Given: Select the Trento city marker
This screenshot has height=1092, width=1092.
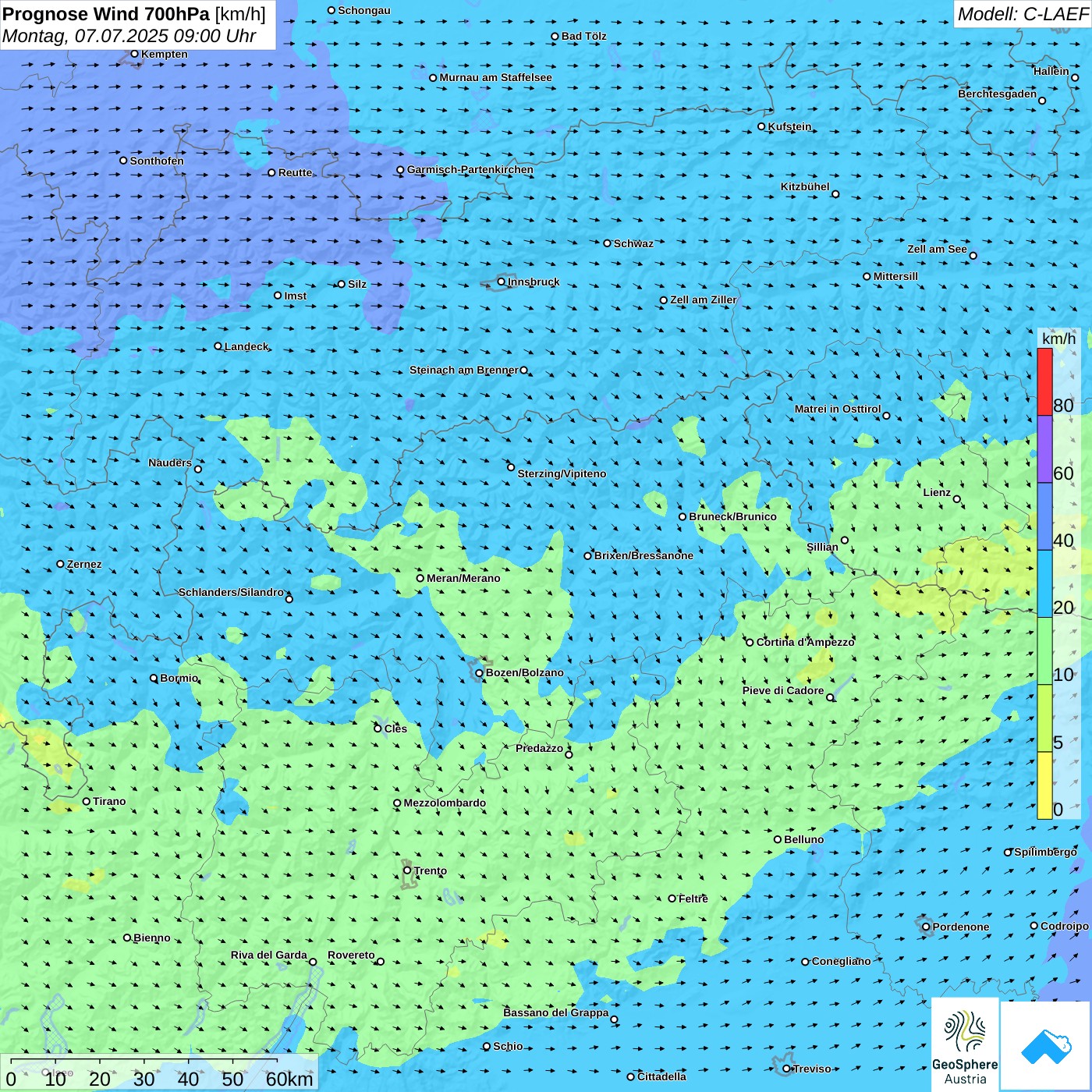Looking at the screenshot, I should [407, 870].
